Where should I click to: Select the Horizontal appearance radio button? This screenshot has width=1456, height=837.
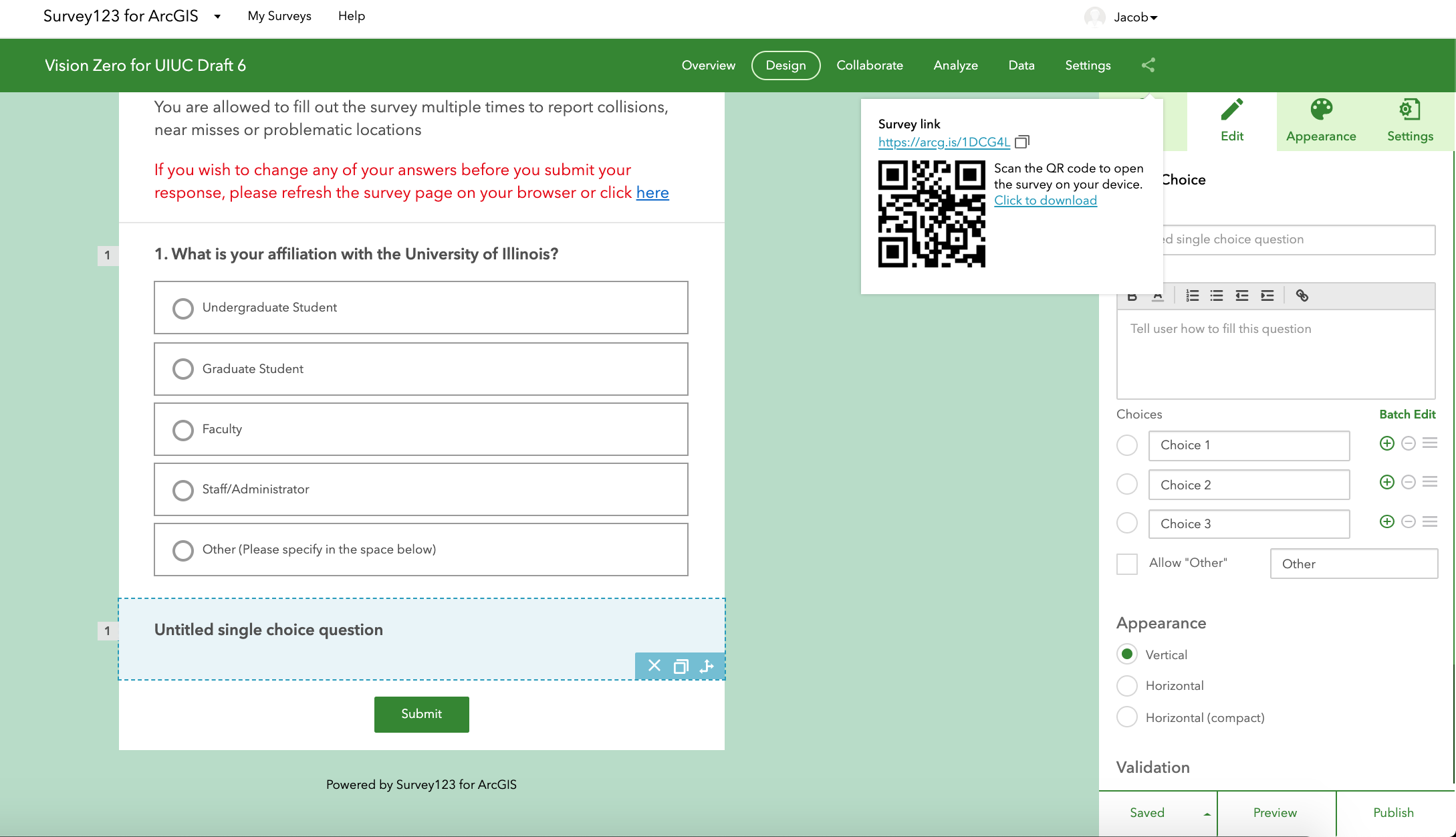(1127, 685)
